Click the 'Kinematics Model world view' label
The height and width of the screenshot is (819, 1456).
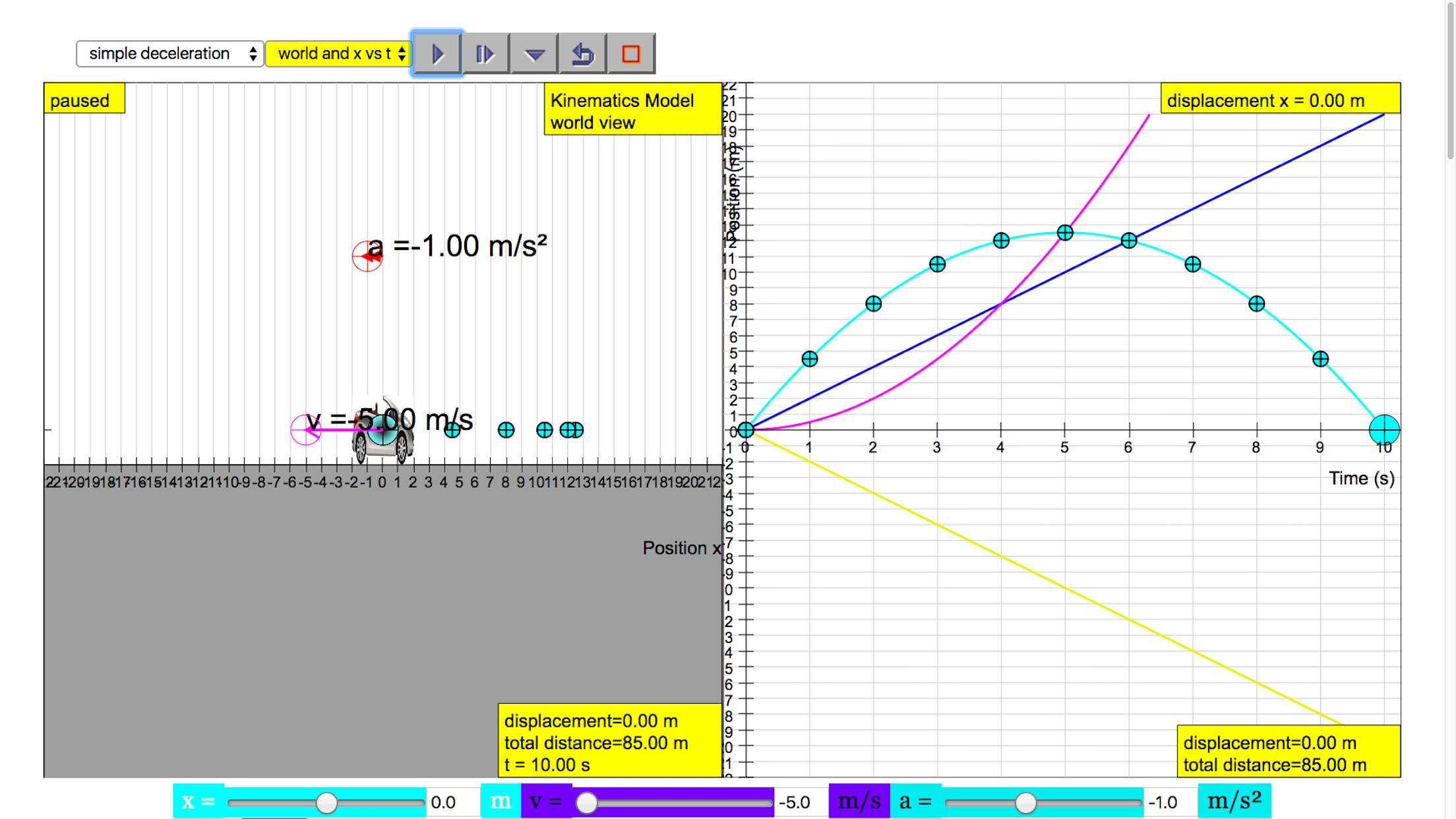[x=632, y=109]
